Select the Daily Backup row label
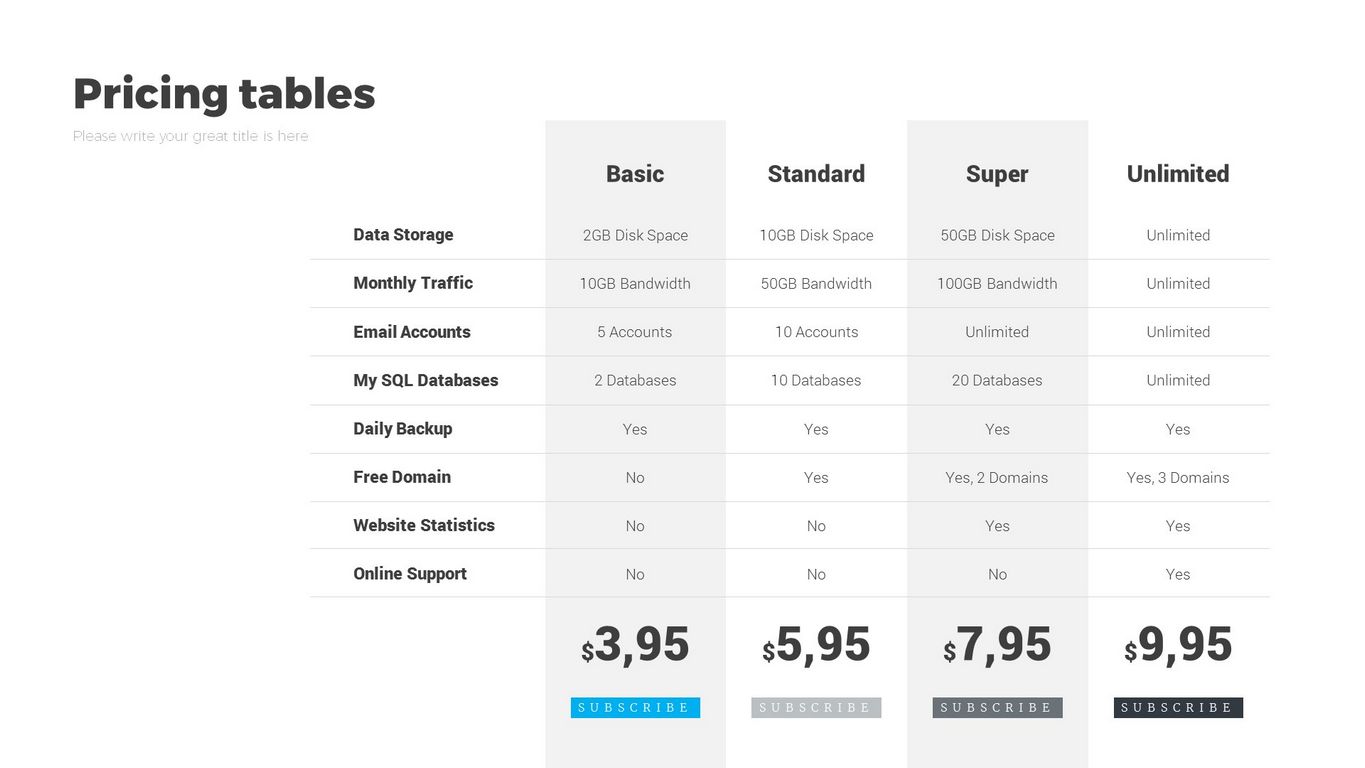 pos(403,429)
